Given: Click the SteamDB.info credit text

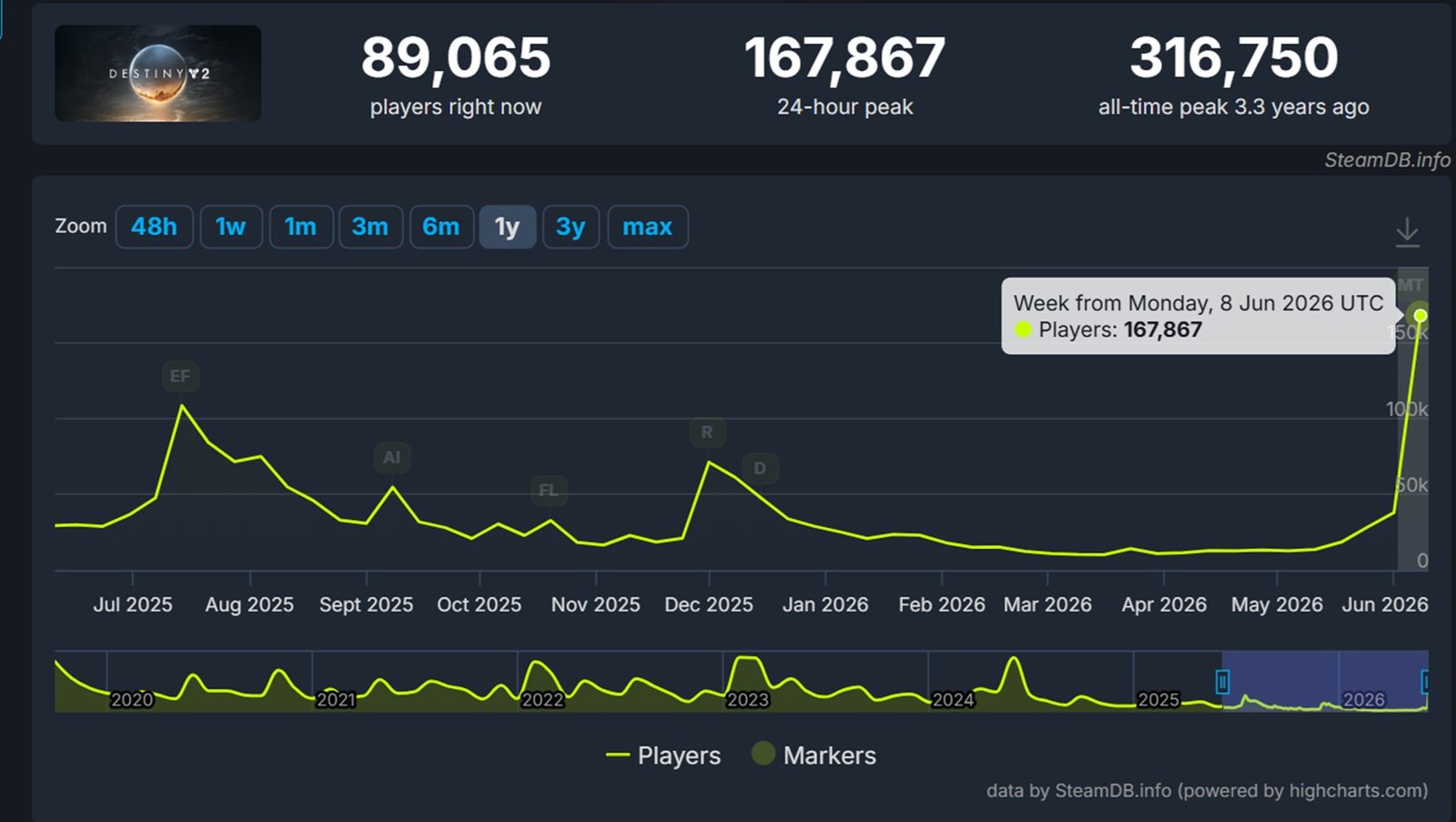Looking at the screenshot, I should click(1387, 160).
